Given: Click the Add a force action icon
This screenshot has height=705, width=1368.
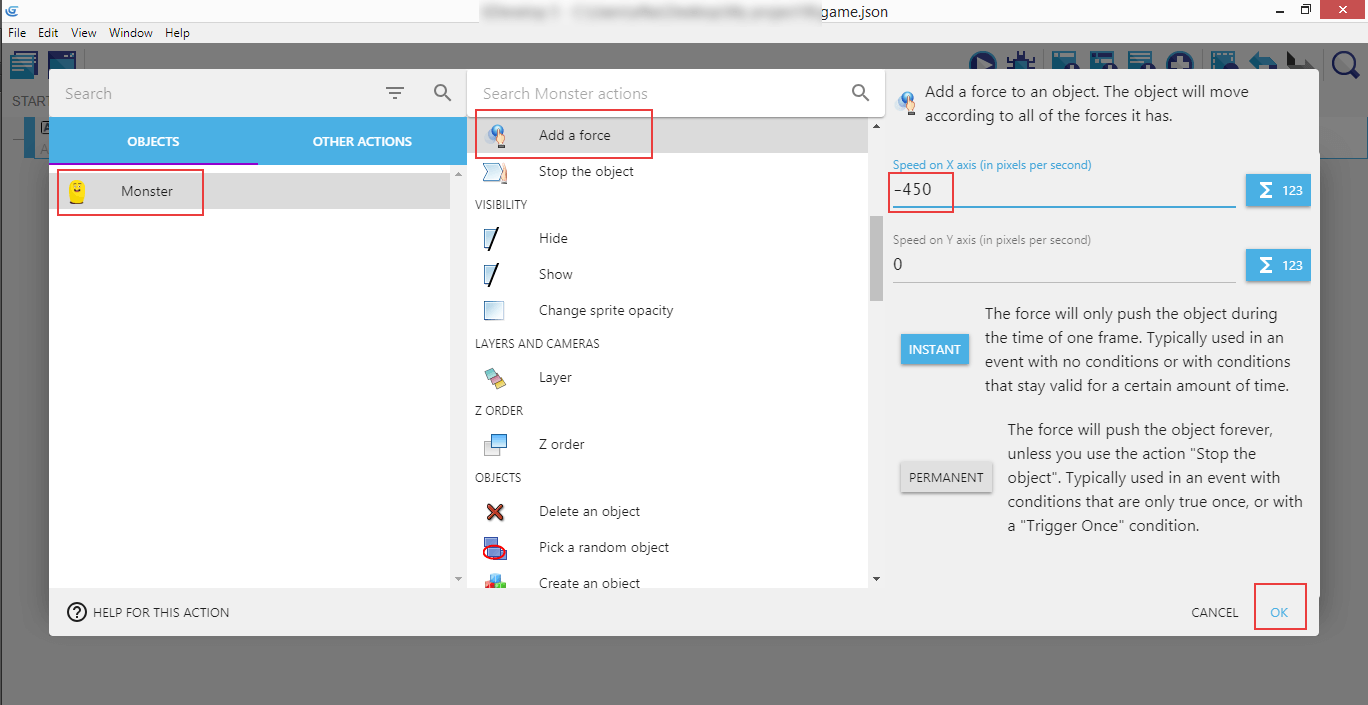Looking at the screenshot, I should pos(495,136).
